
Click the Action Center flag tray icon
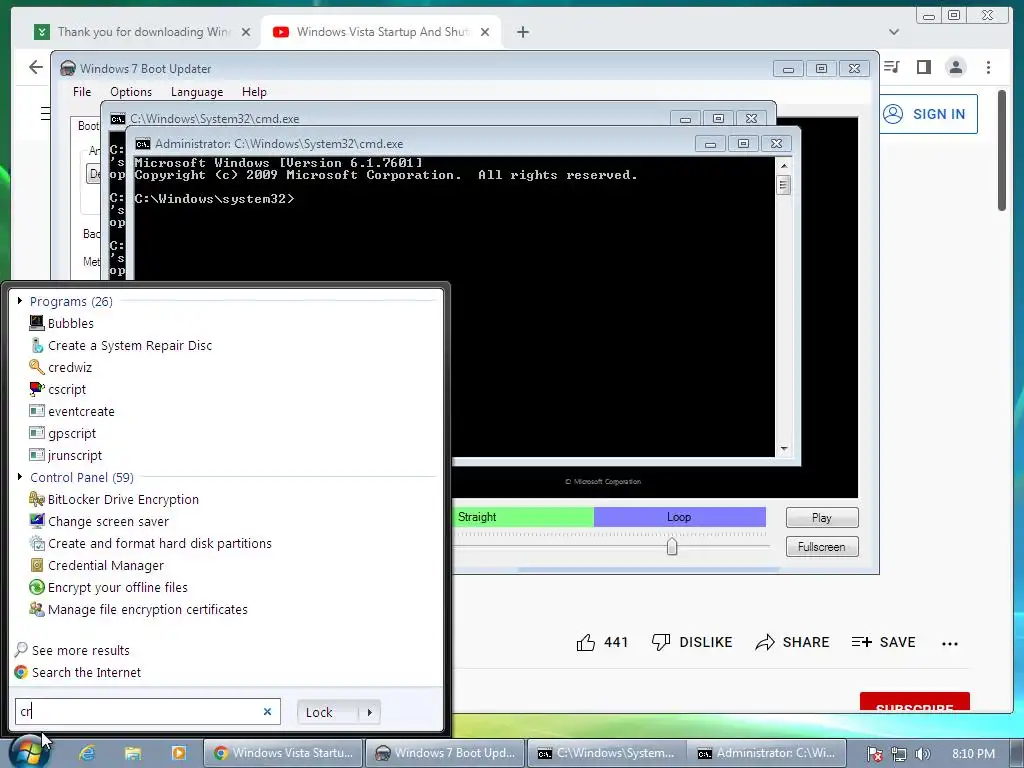click(x=875, y=754)
